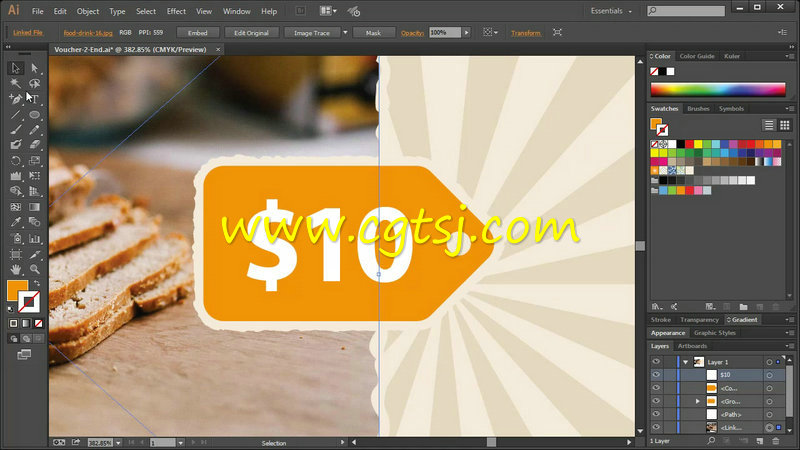
Task: Select the Column Graph tool
Action: point(34,238)
